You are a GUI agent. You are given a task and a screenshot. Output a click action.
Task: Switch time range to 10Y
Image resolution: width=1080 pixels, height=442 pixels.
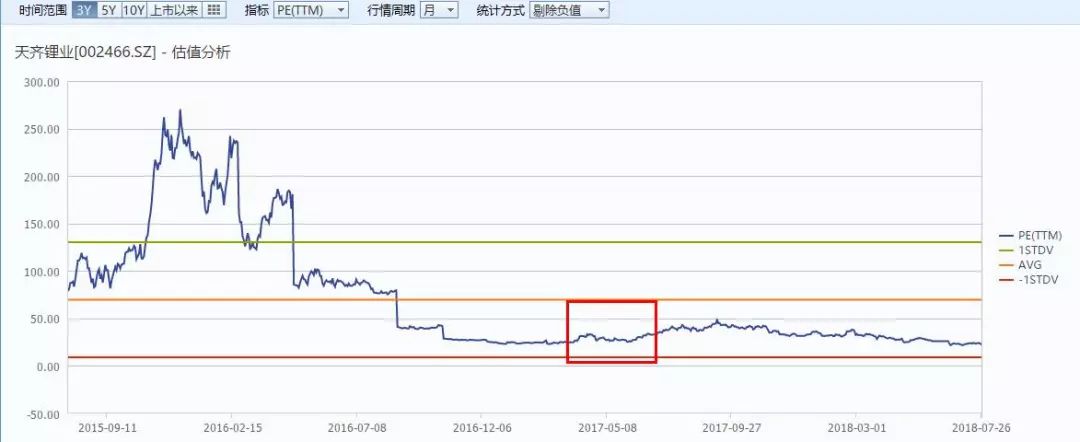coord(134,10)
